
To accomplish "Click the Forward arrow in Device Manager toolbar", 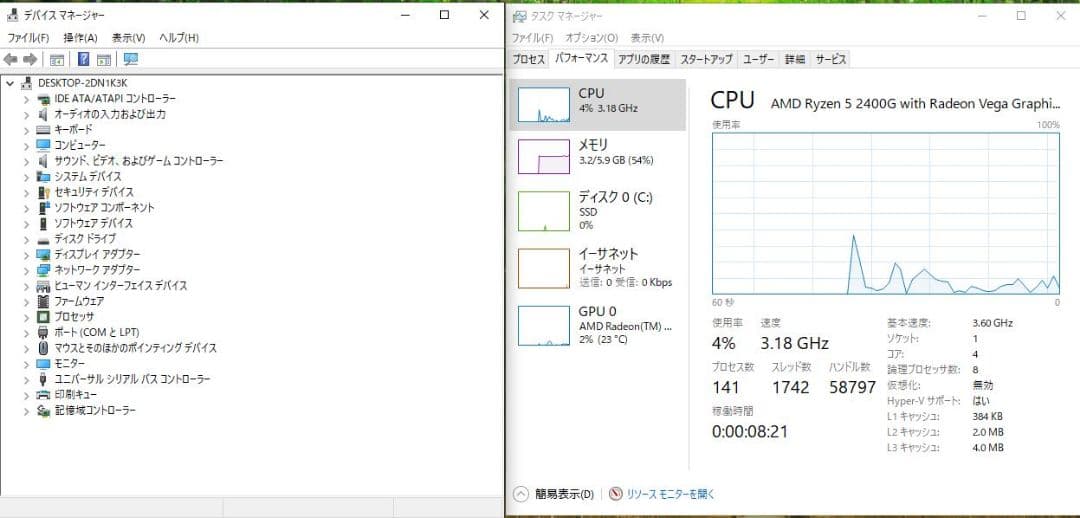I will 30,60.
